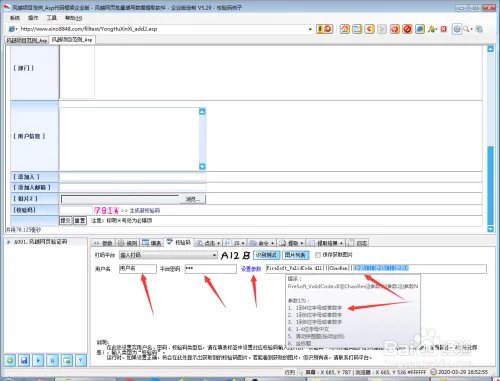The height and width of the screenshot is (381, 500).
Task: Click the 浏览... file browse button
Action: [x=193, y=199]
